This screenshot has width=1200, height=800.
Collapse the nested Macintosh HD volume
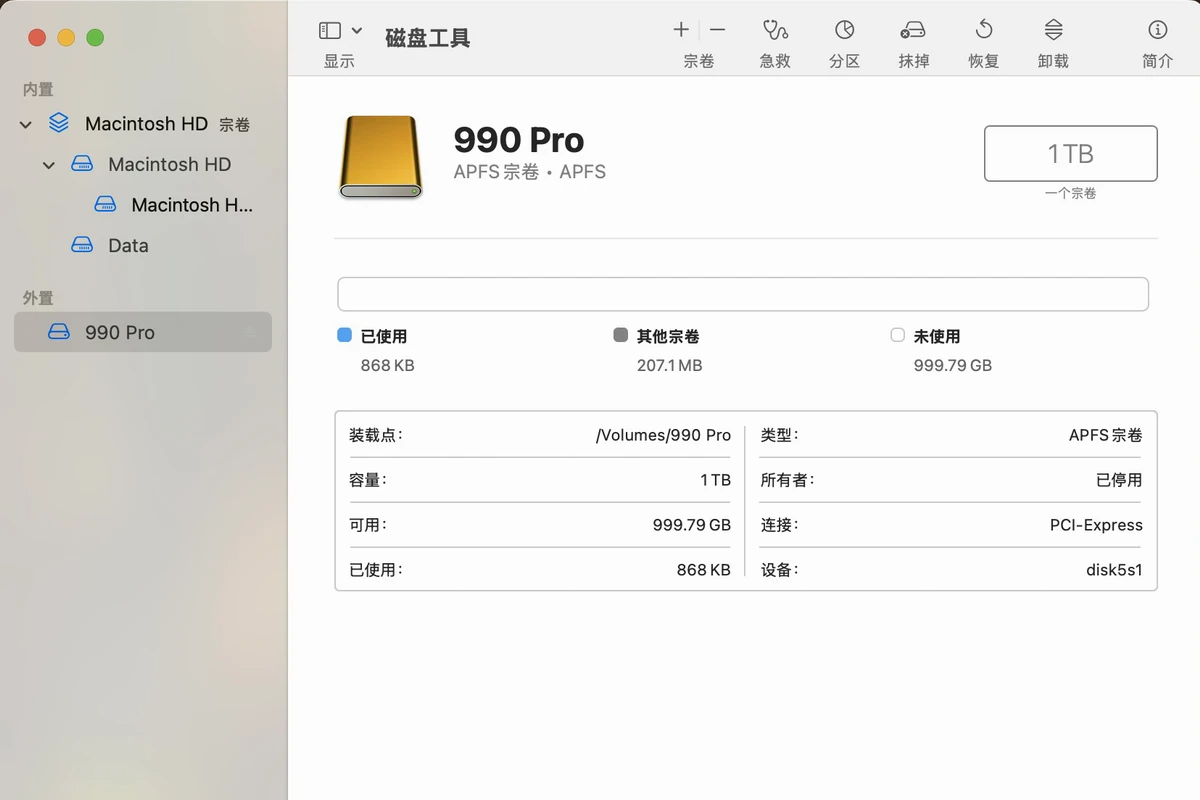49,165
